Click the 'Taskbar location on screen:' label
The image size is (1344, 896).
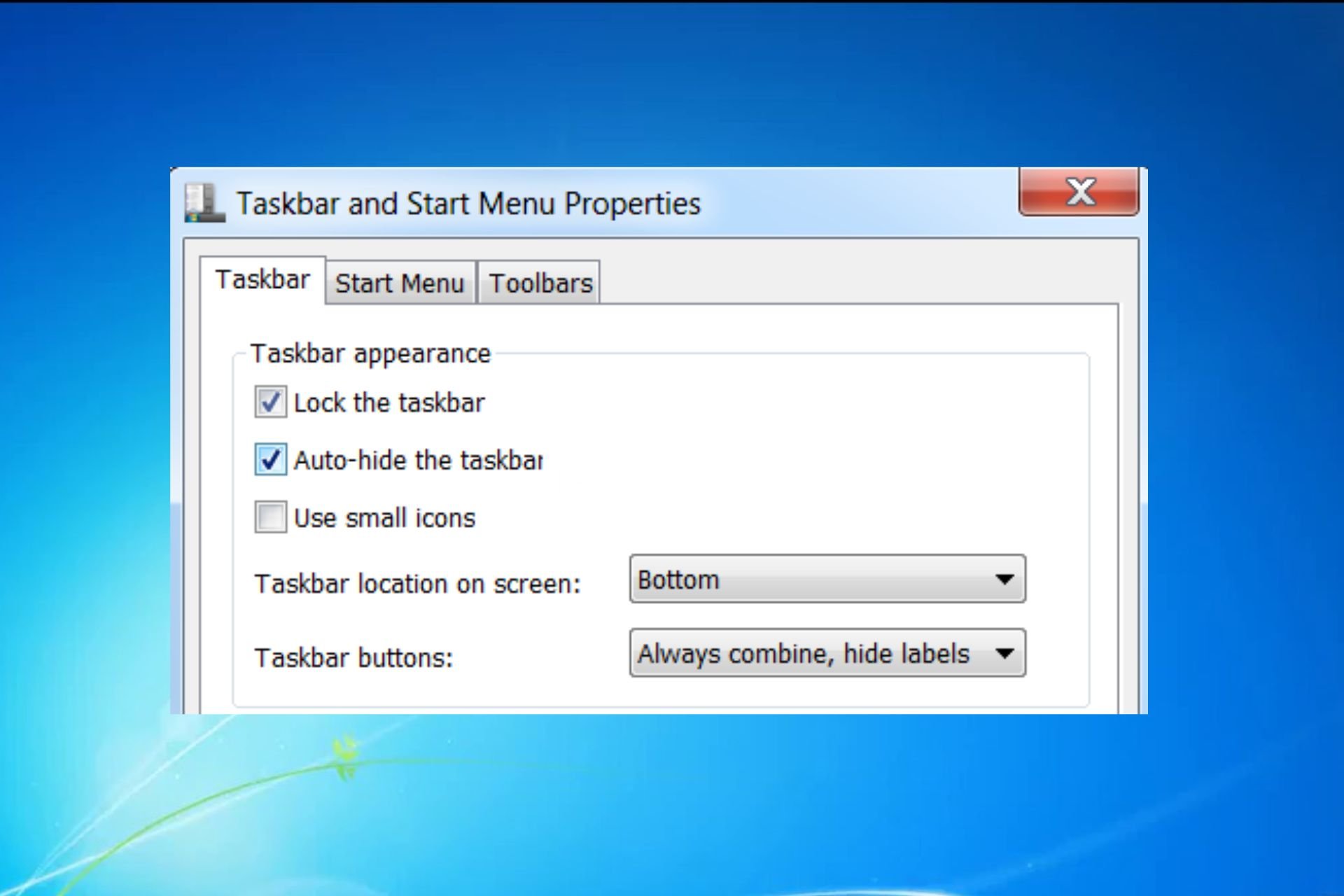tap(418, 584)
